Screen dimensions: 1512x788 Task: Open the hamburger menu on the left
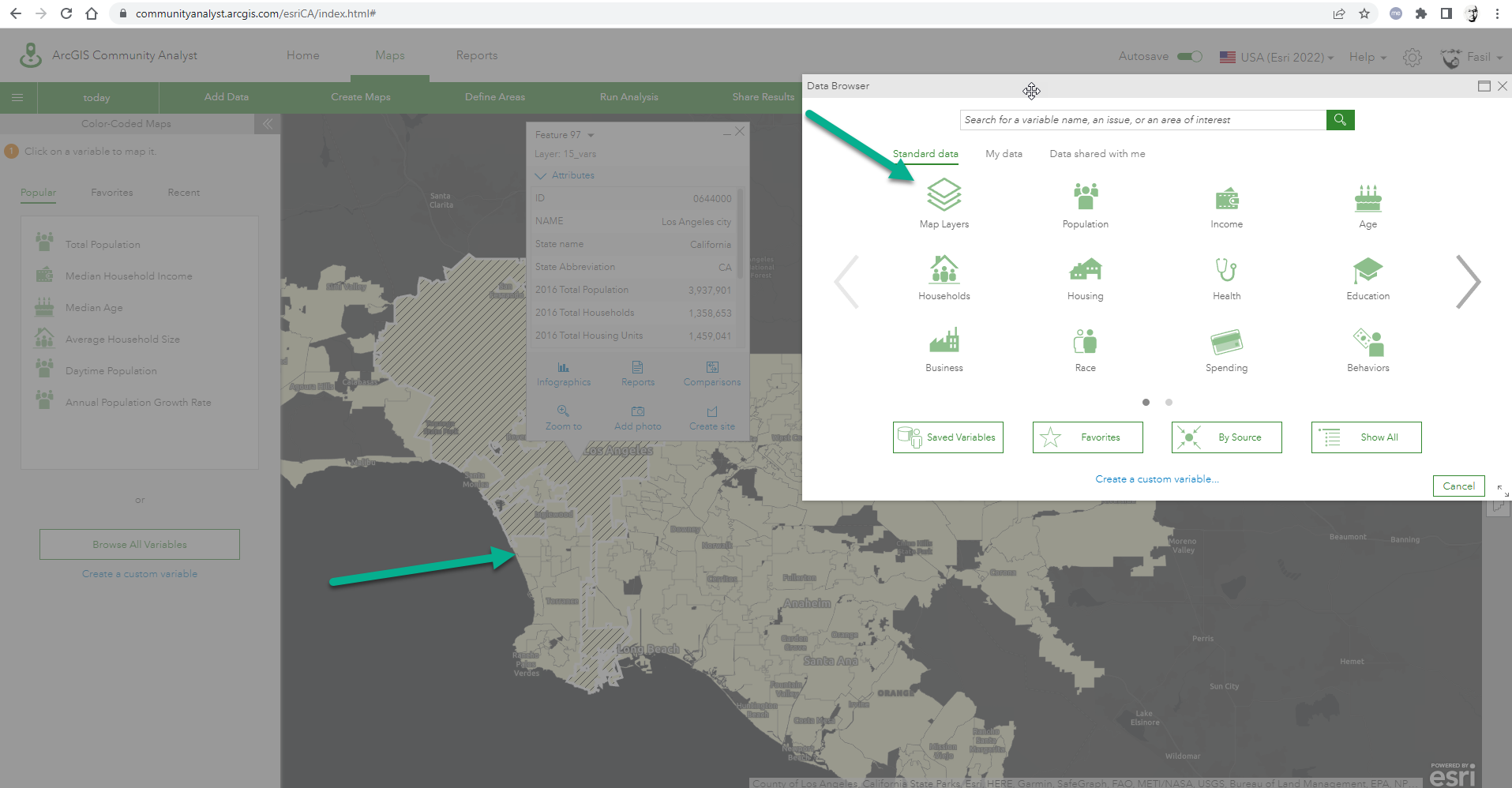click(x=17, y=96)
